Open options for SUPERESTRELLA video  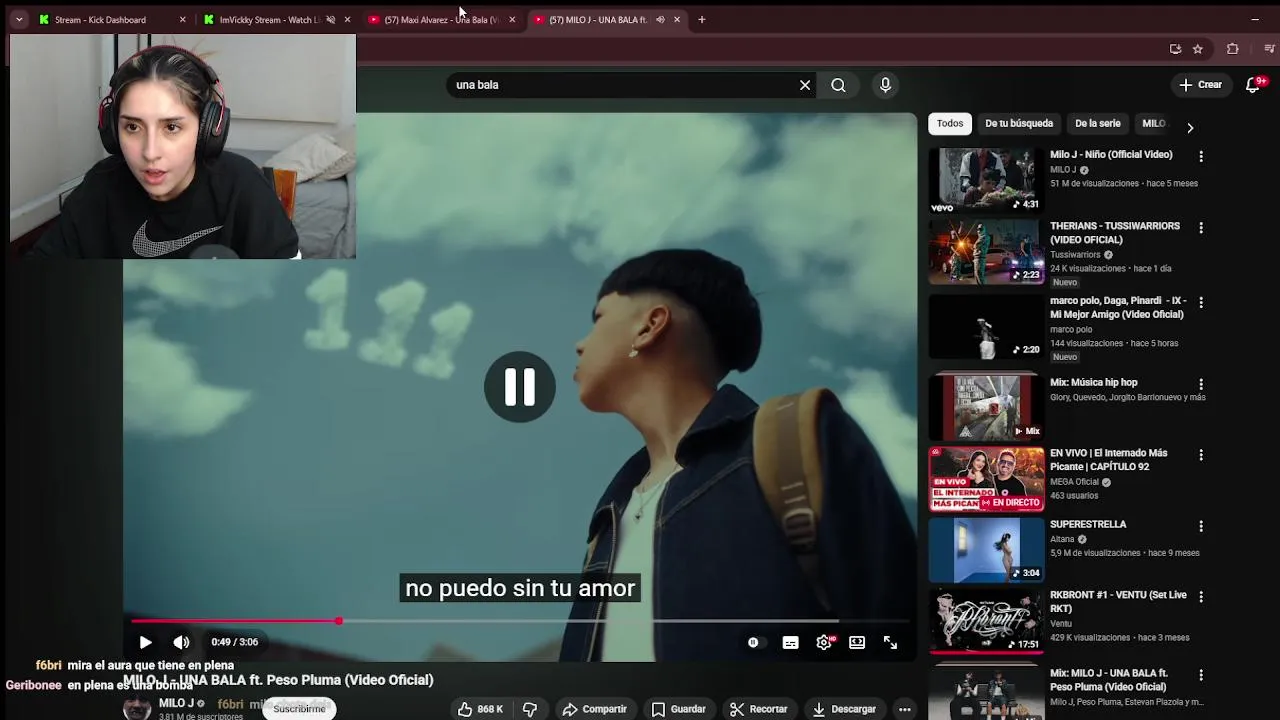(x=1201, y=526)
